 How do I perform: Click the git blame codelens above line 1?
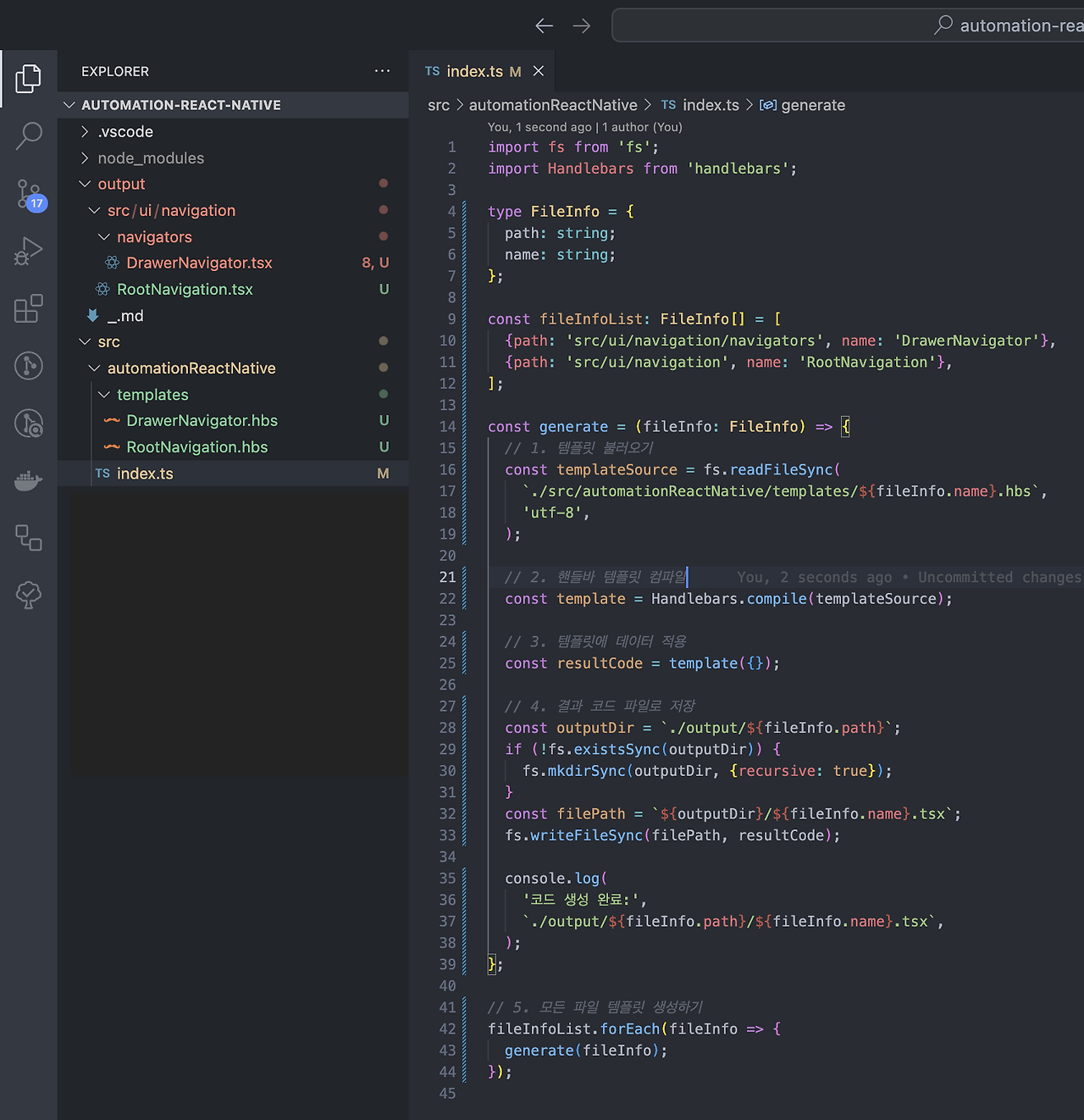[x=584, y=127]
